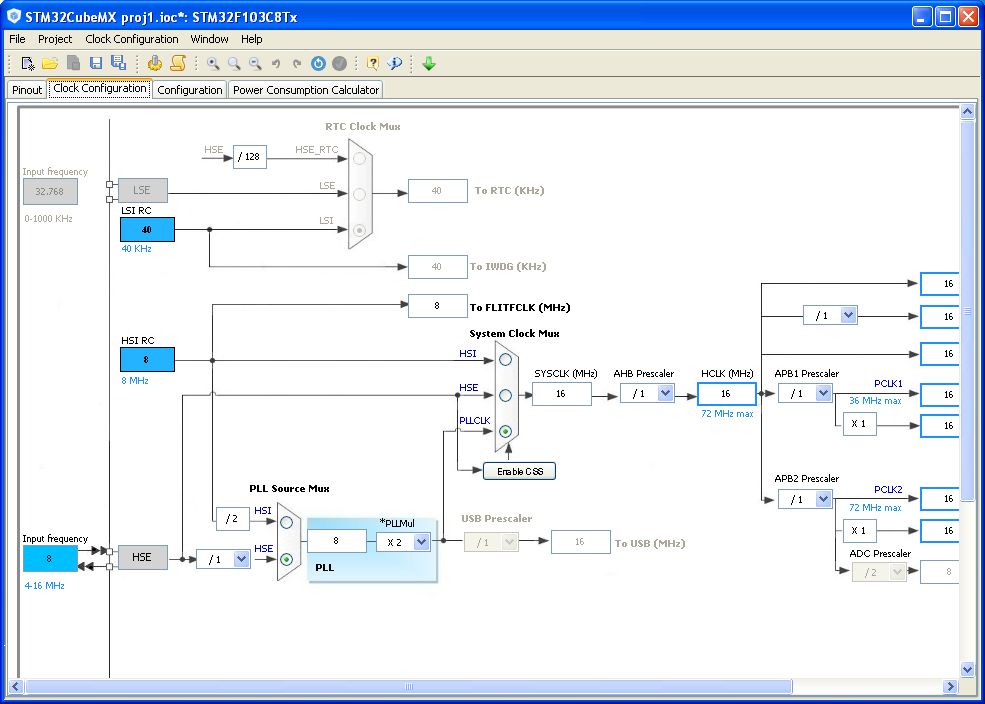
Task: Open the Power Consumption Calculator tab
Action: [306, 90]
